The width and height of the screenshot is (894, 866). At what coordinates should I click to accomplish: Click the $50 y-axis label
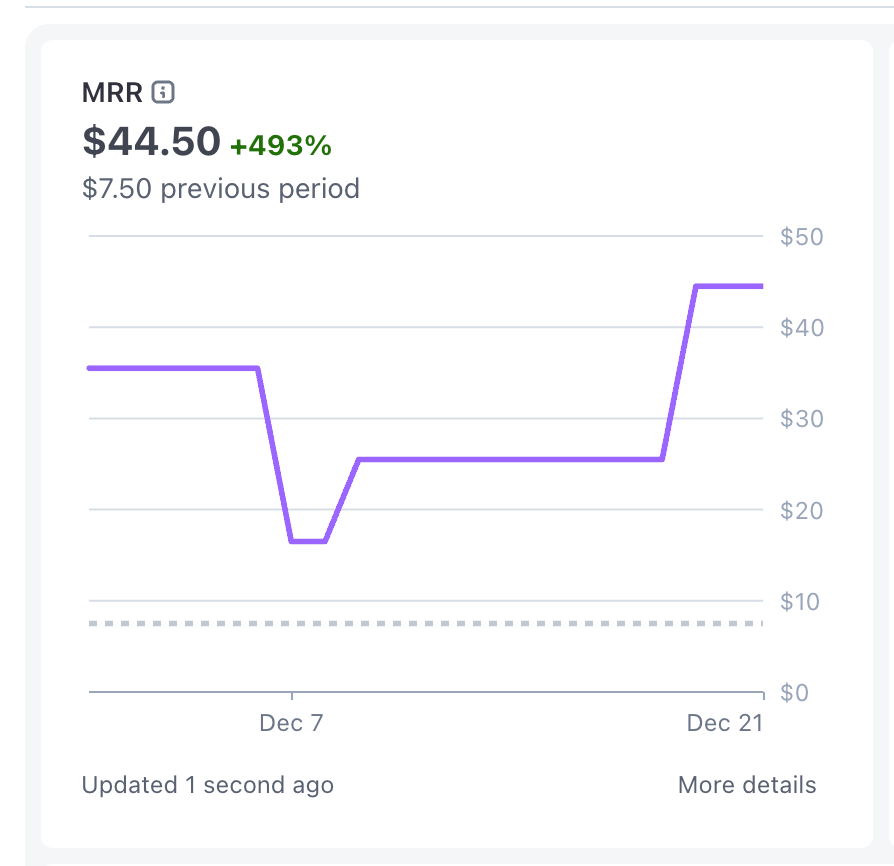tap(801, 237)
